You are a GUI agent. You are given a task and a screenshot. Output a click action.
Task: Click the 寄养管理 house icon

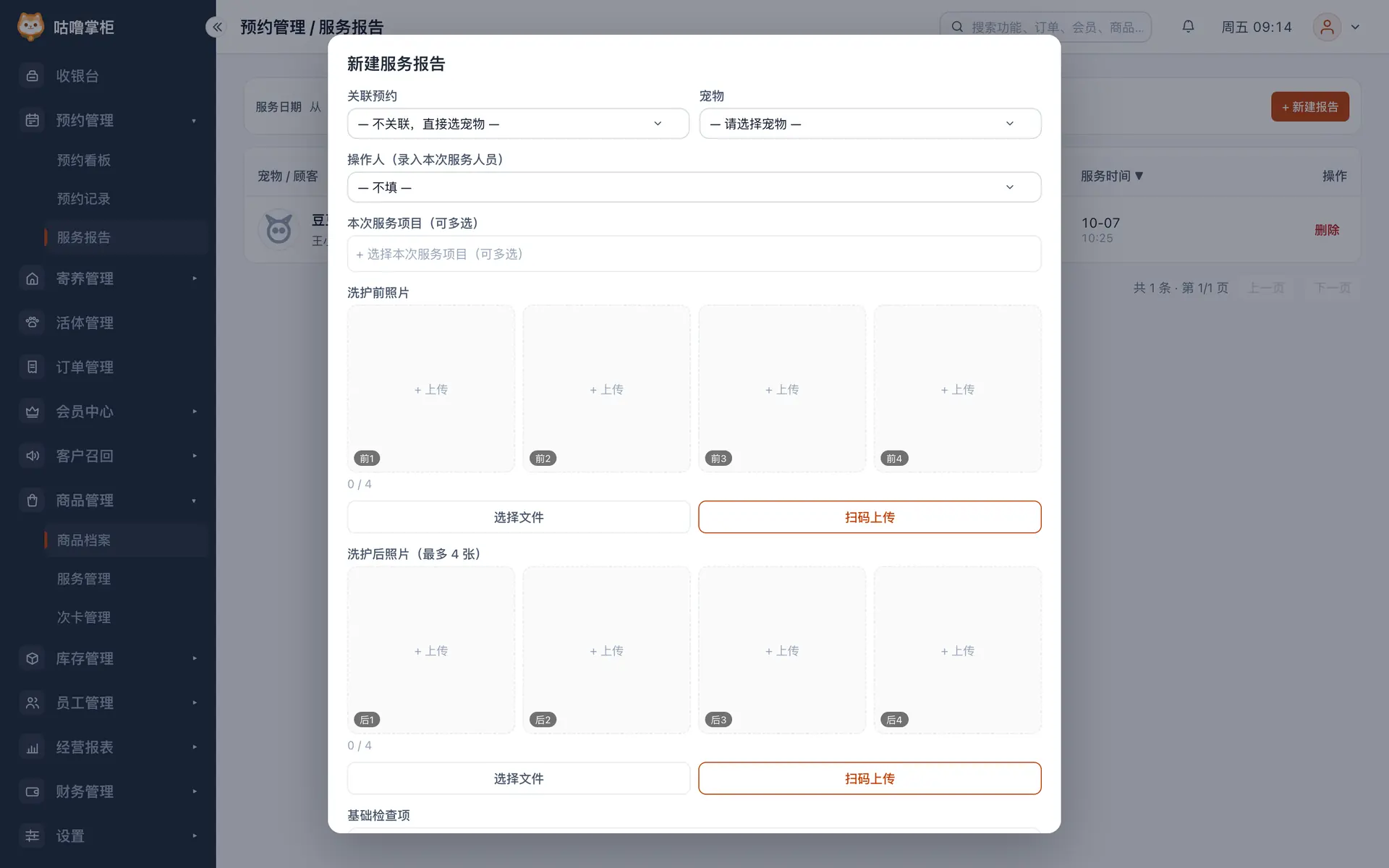[33, 278]
